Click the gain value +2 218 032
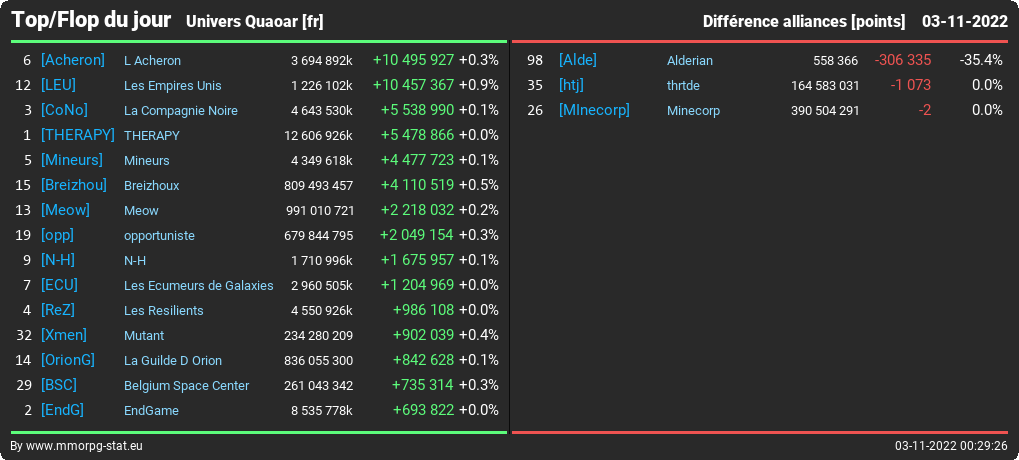The image size is (1019, 460). (x=417, y=211)
